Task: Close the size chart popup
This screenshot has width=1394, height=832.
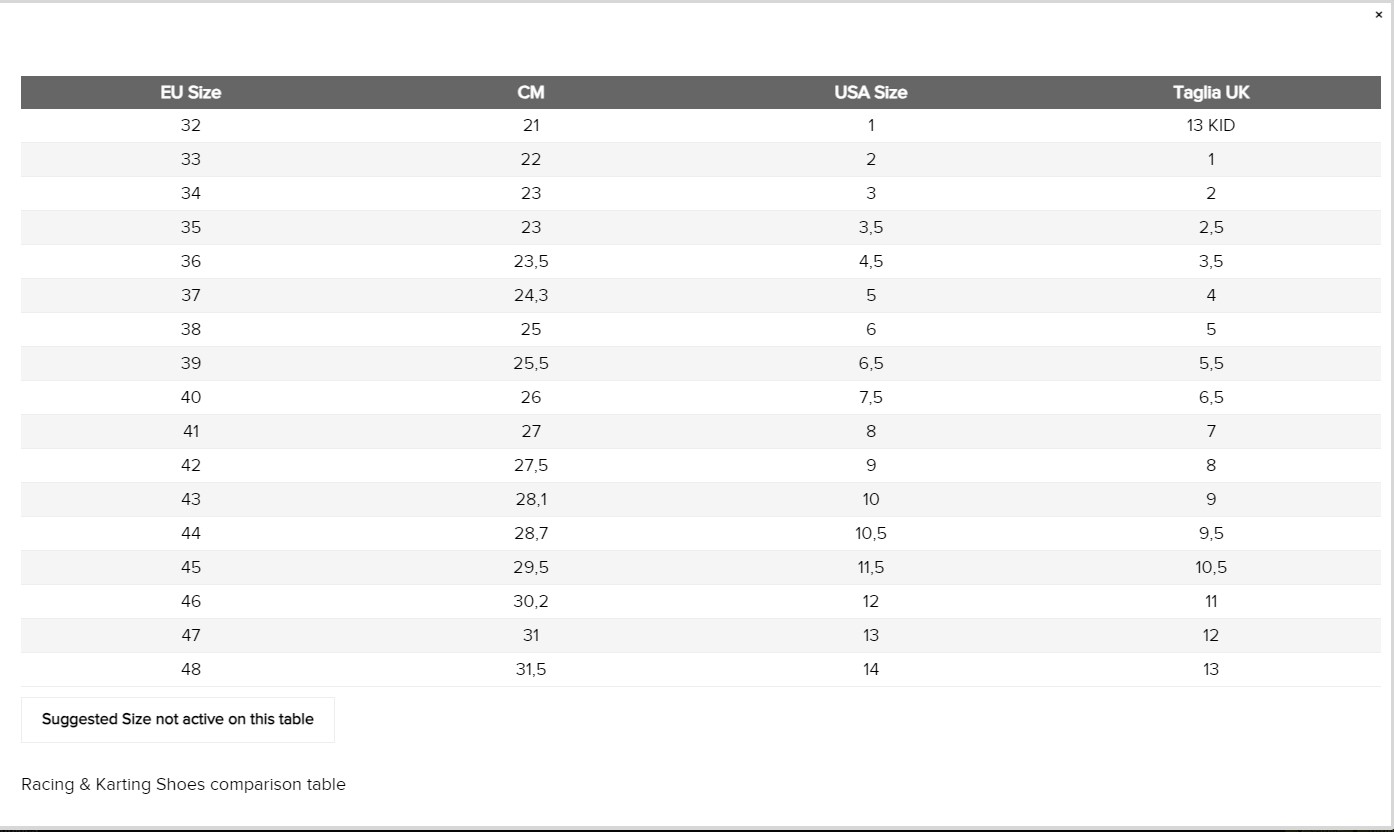Action: click(x=1379, y=15)
